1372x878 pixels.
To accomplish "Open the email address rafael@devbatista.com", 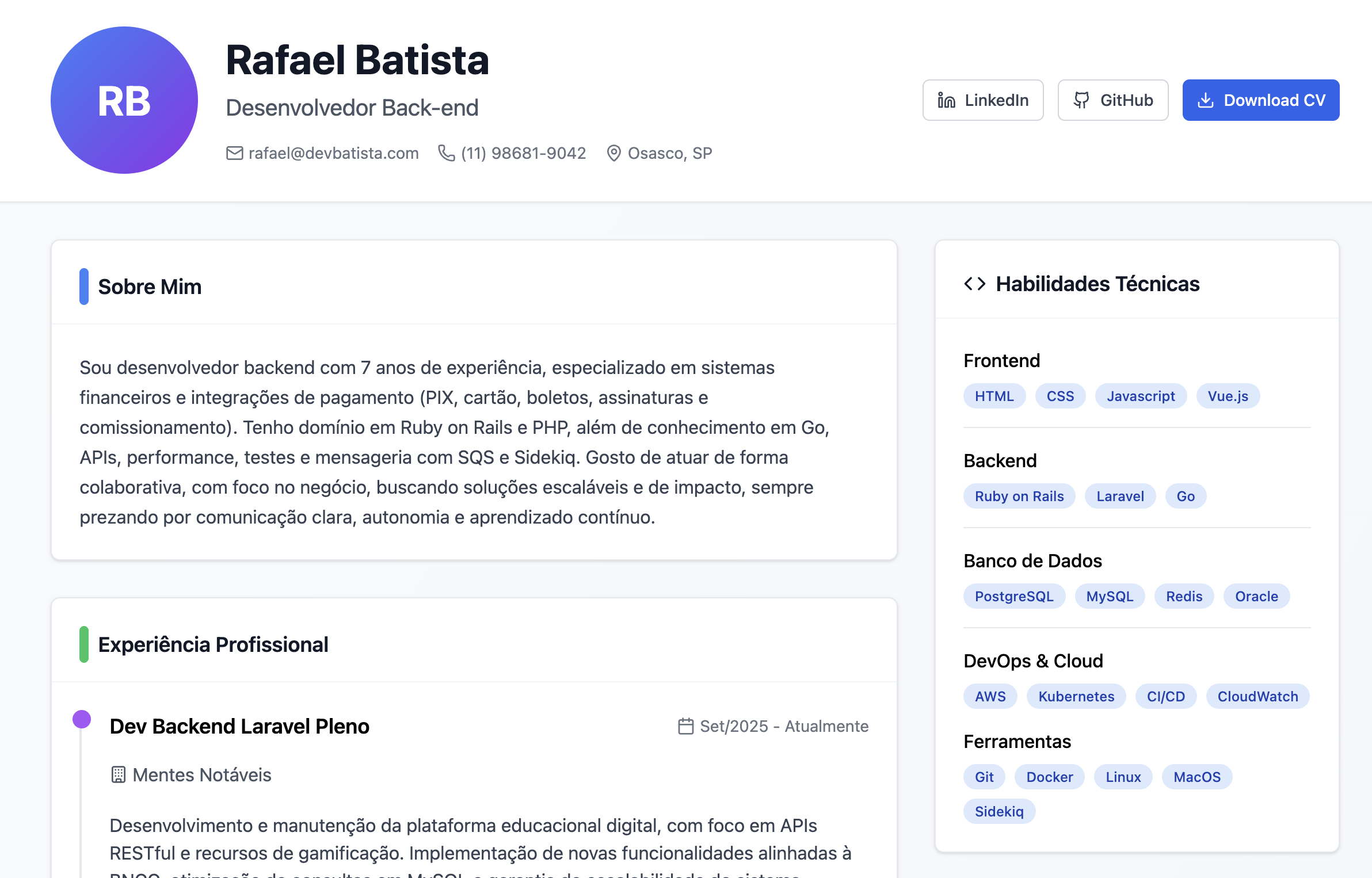I will (333, 152).
